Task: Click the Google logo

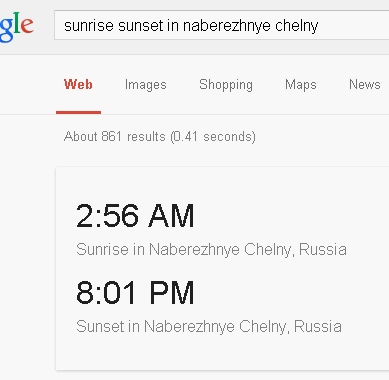Action: coord(17,27)
